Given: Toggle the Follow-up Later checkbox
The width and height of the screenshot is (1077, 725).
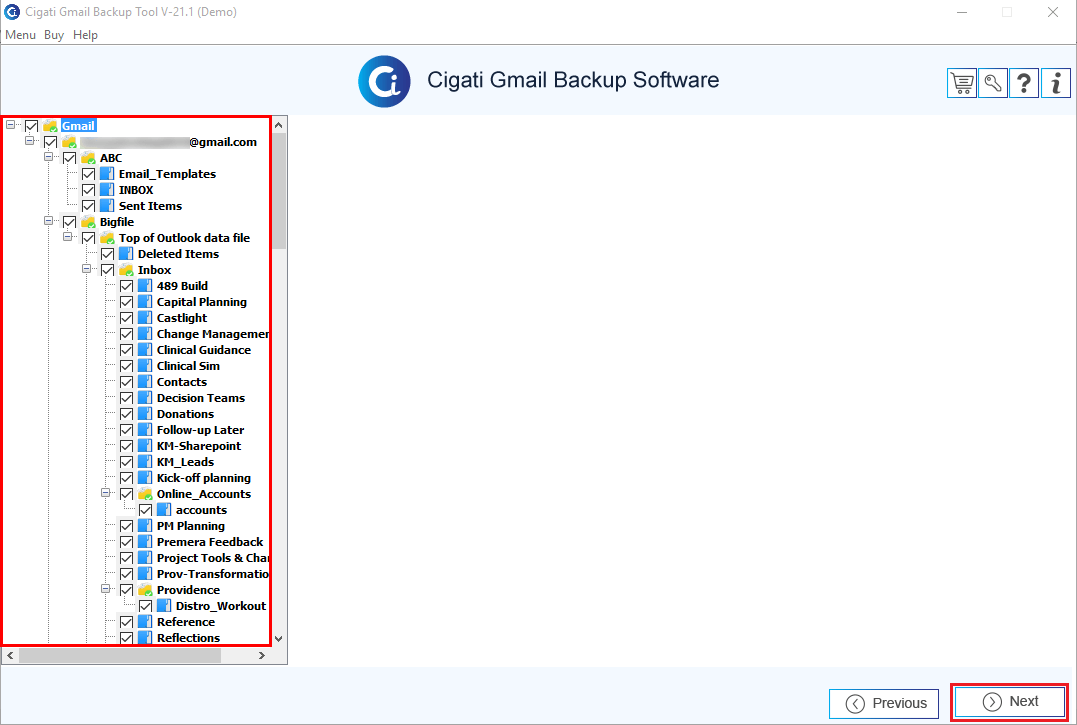Looking at the screenshot, I should 126,430.
